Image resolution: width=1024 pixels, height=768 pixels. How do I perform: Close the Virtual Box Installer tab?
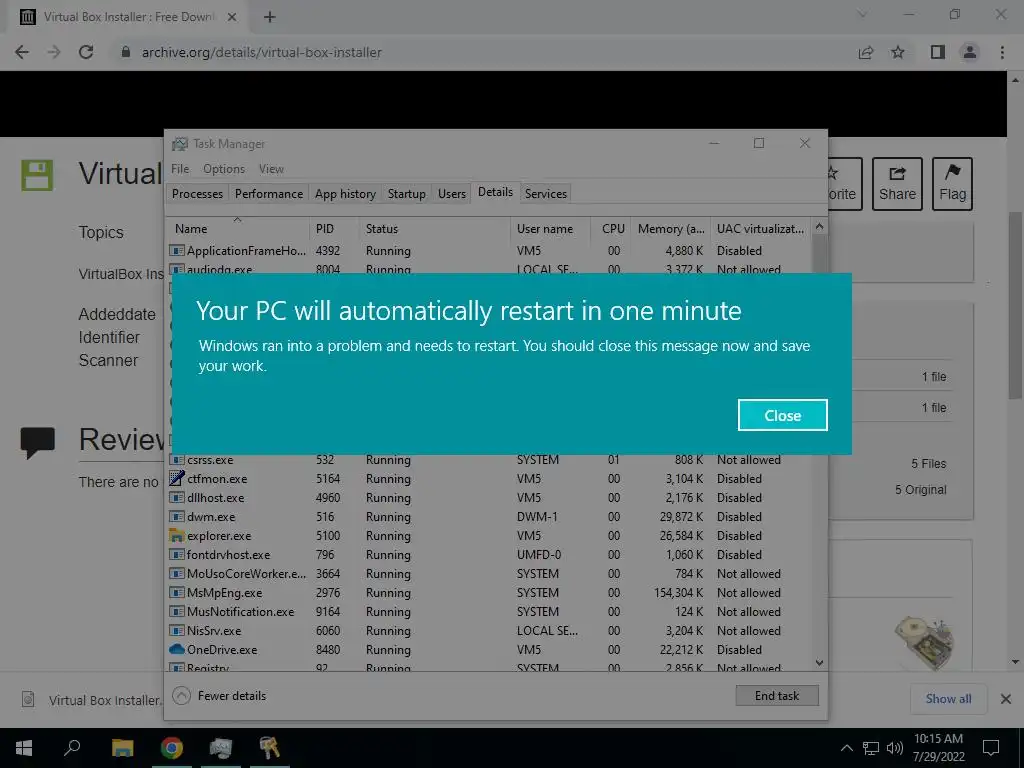232,17
